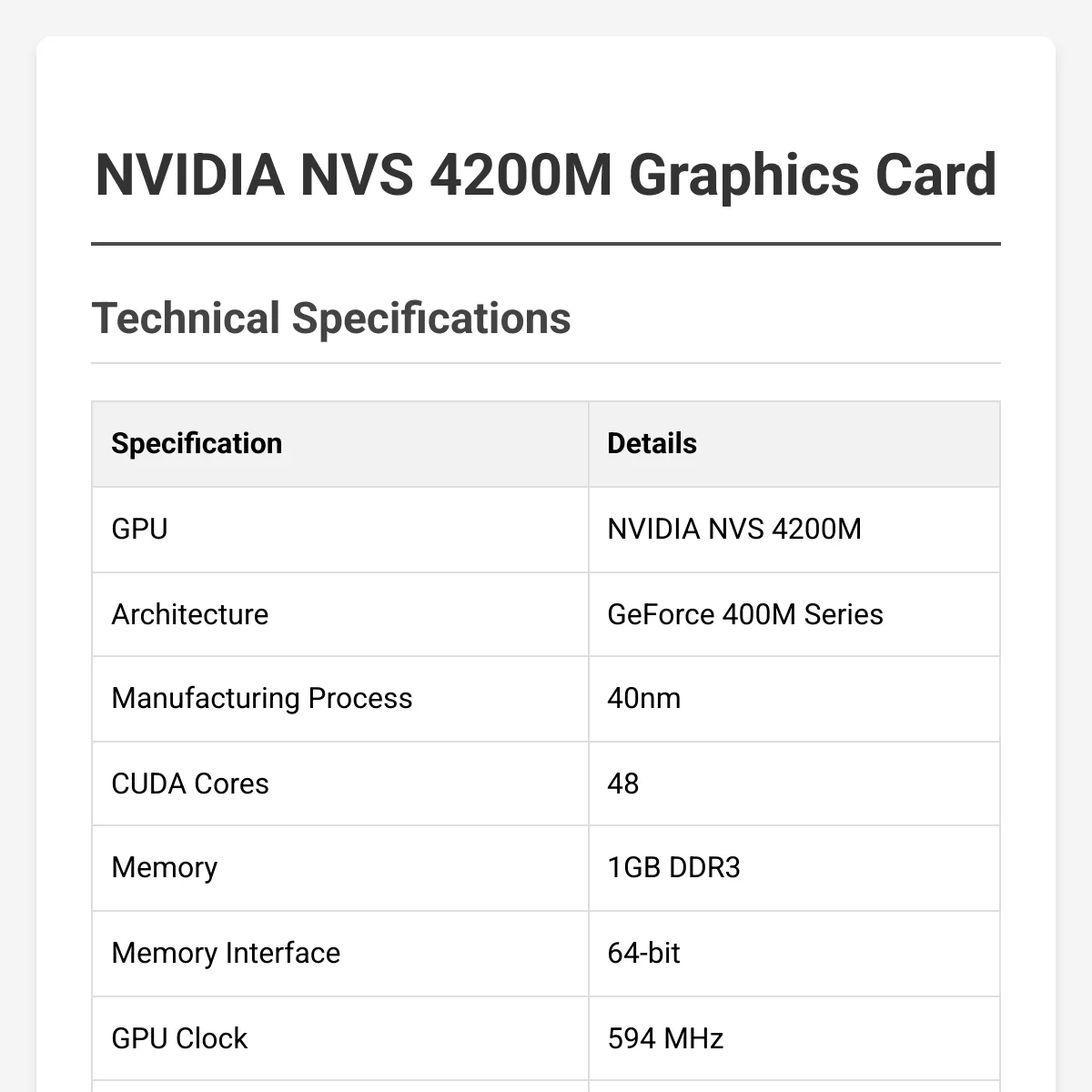Viewport: 1092px width, 1092px height.
Task: Click the GeForce 400M Series value
Action: click(745, 614)
